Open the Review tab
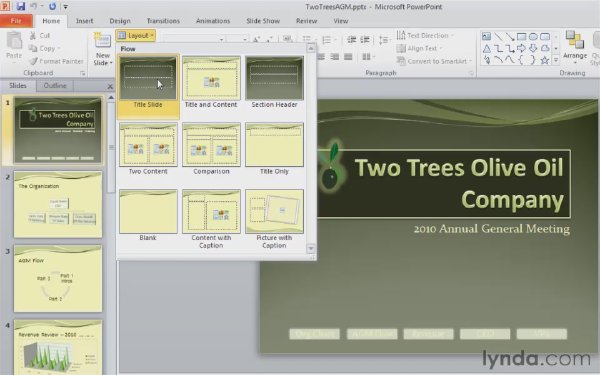The width and height of the screenshot is (600, 375). click(x=306, y=21)
